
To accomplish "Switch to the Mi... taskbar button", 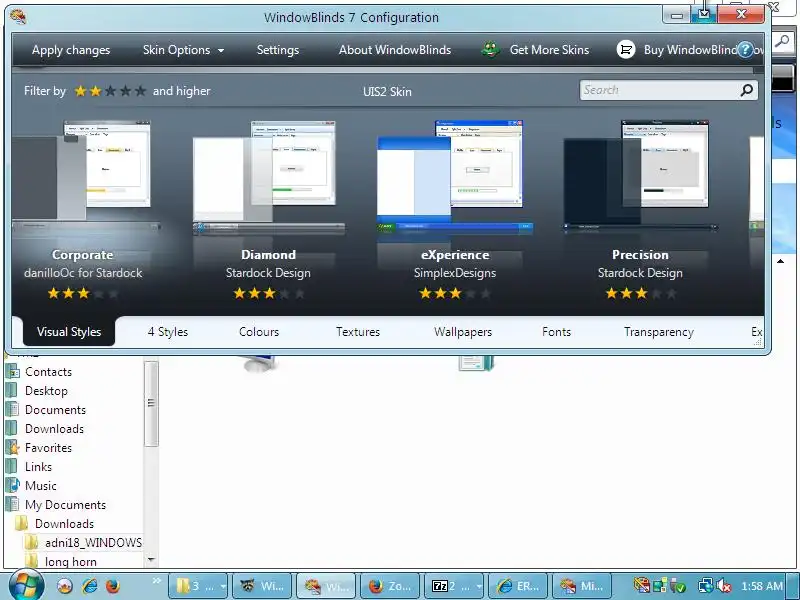I will 582,586.
